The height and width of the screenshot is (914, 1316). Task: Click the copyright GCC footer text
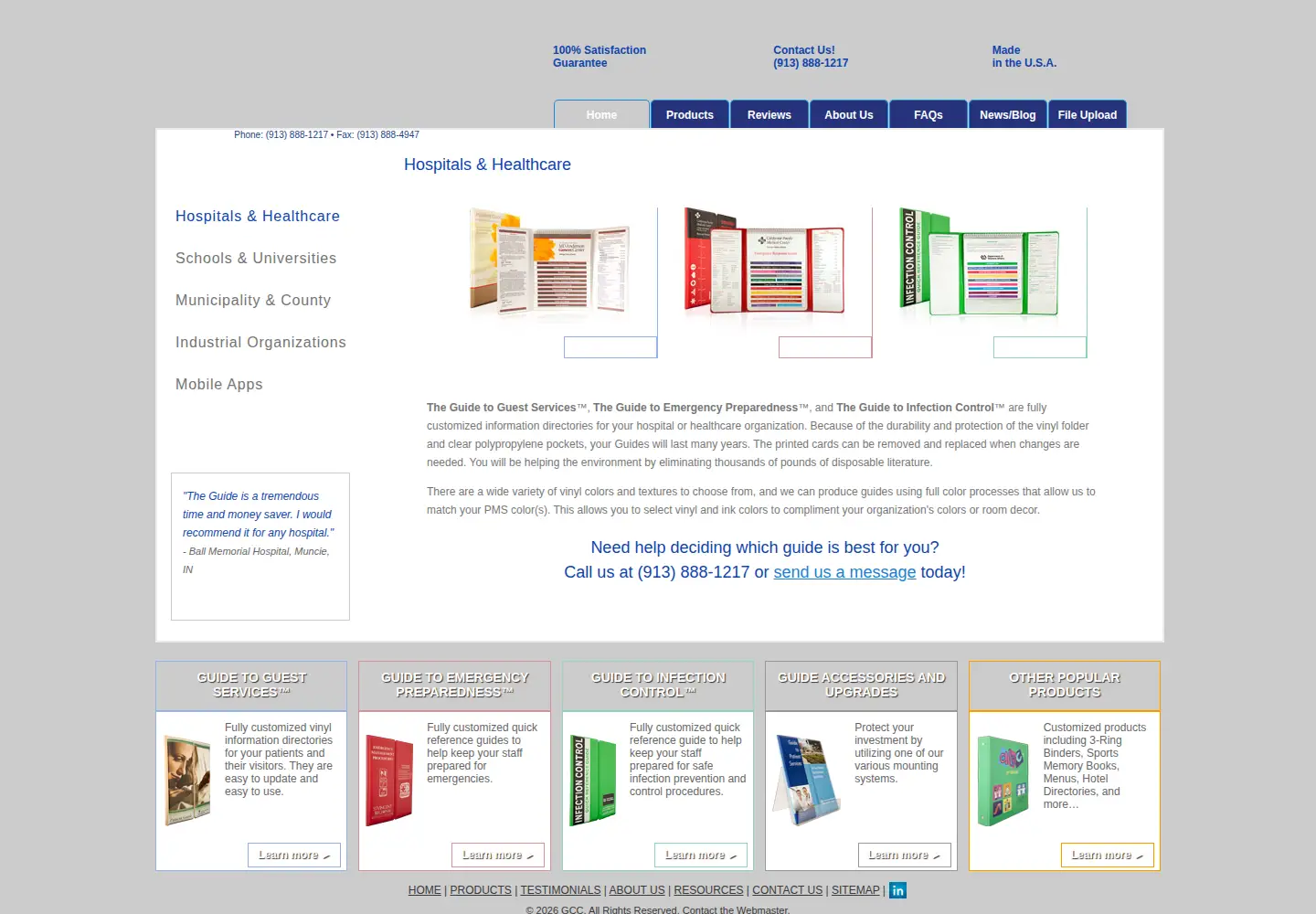tap(657, 909)
